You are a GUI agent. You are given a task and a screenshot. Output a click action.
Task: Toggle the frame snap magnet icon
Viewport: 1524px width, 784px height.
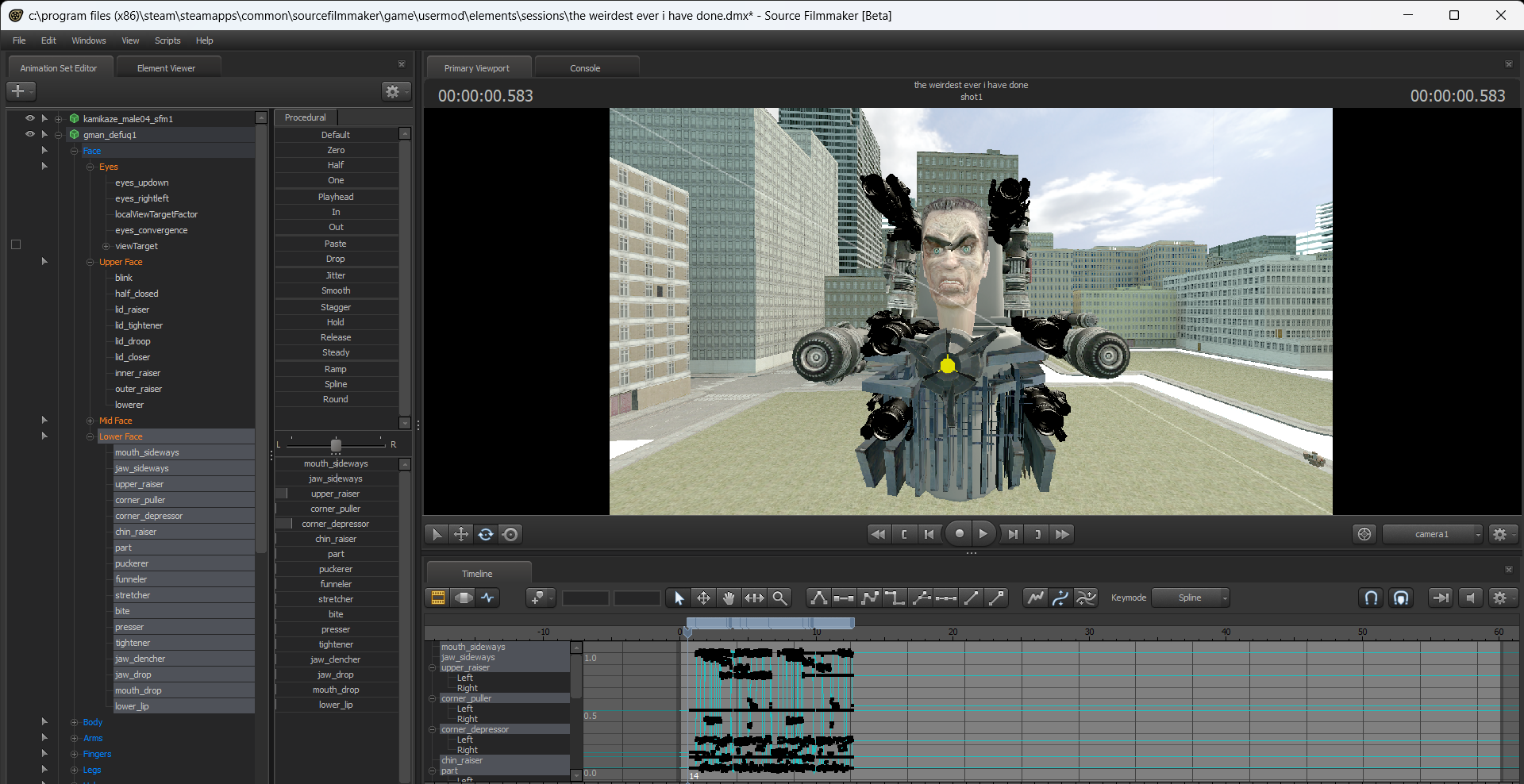[1401, 598]
